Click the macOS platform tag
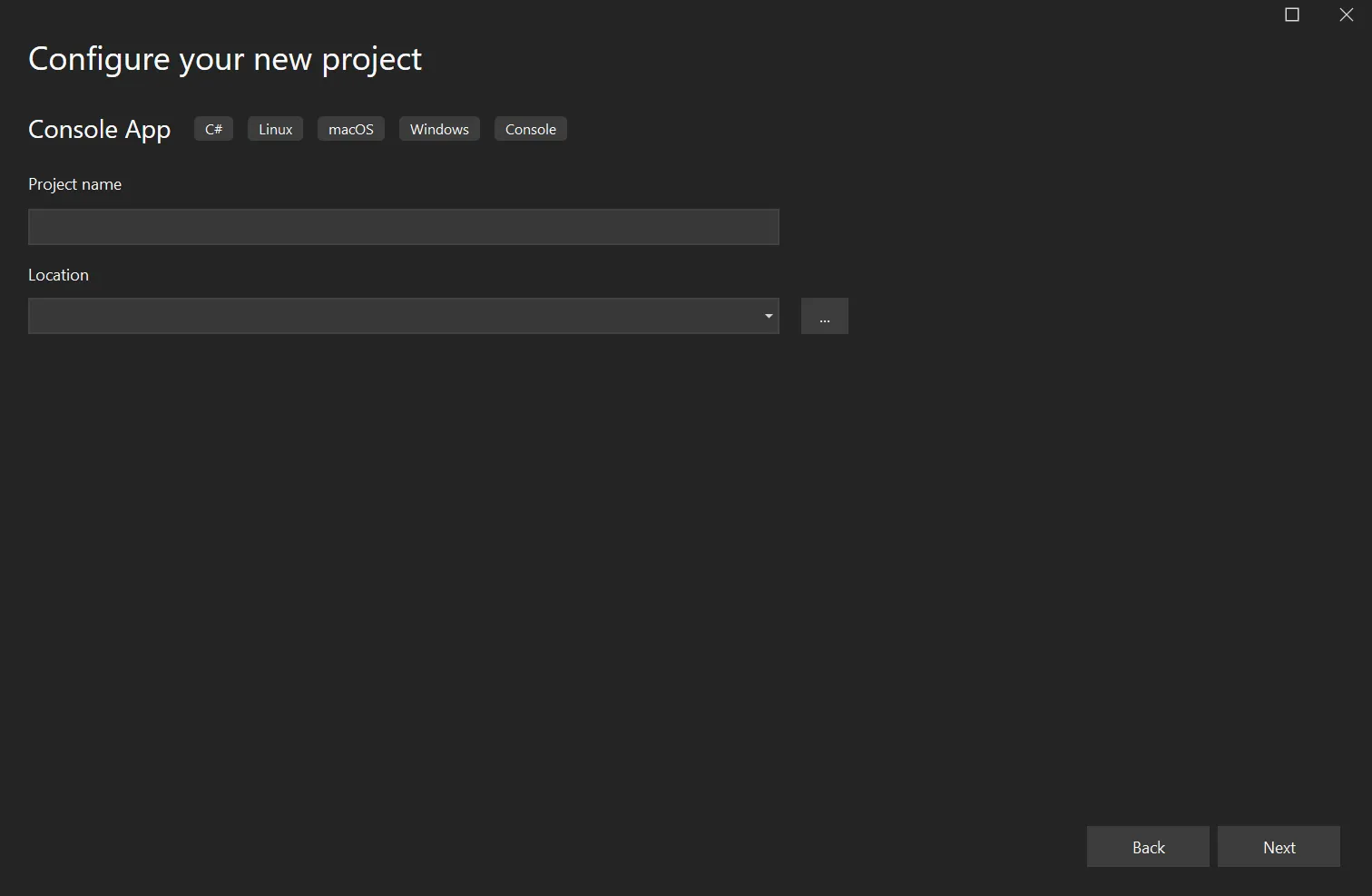 point(351,129)
